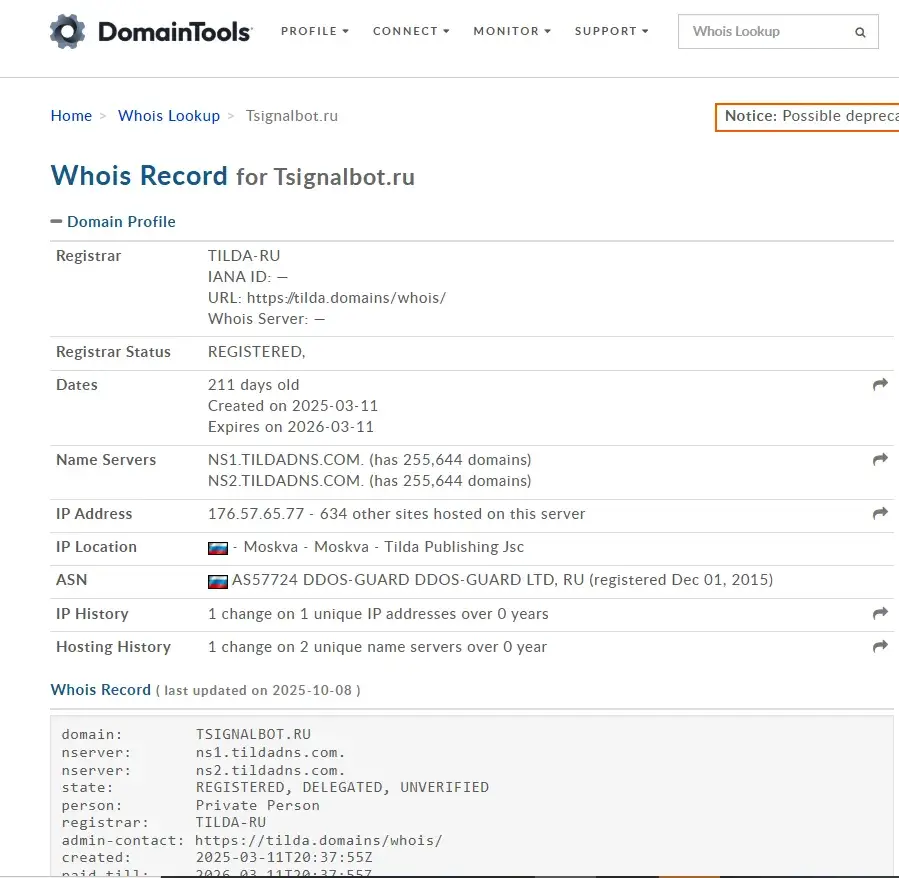Click the DomainTools wordmark
This screenshot has height=878, width=899.
click(x=175, y=32)
